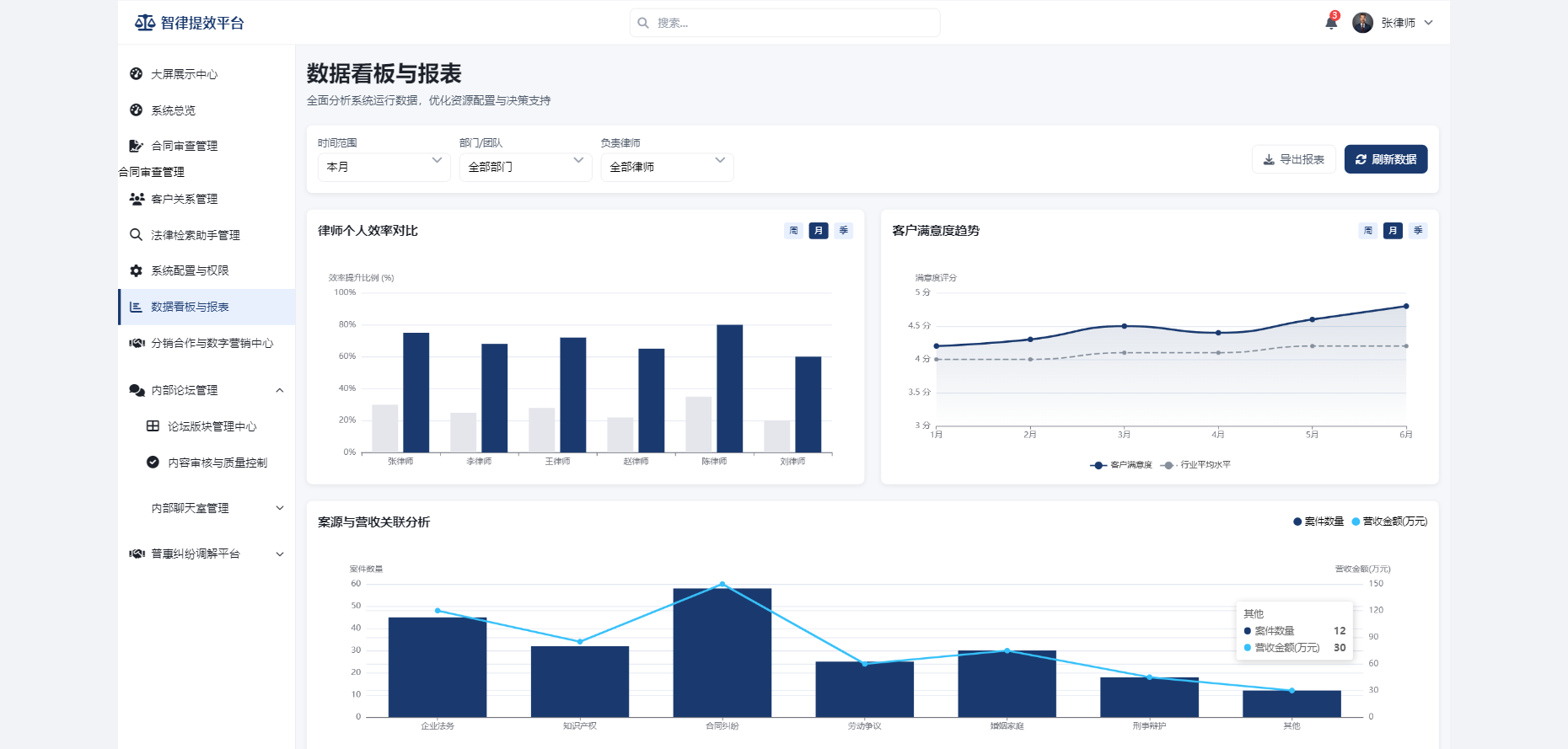Click the 其他 bar in 案源 chart

(x=1291, y=704)
